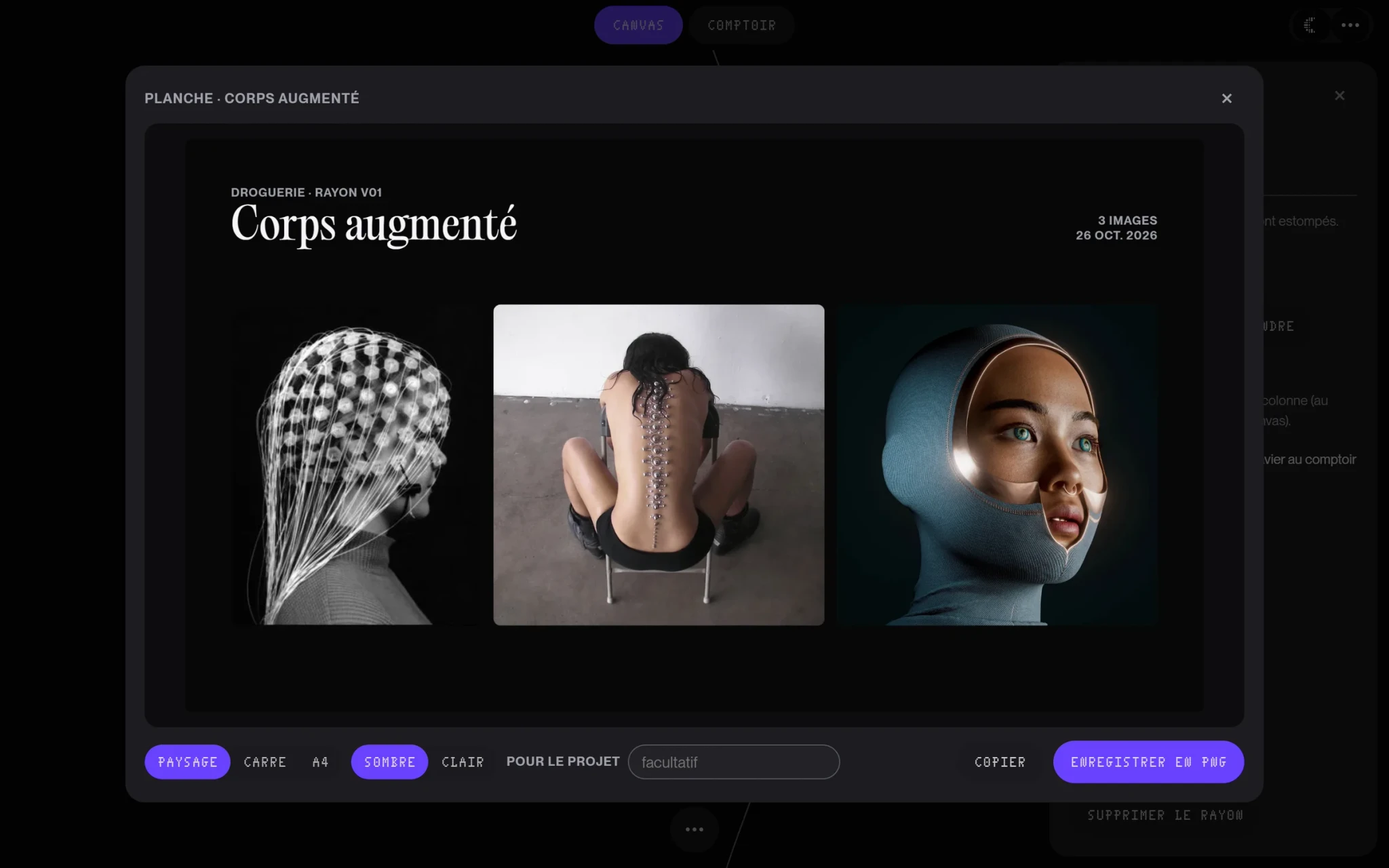
Task: Click the dotted C logo icon top right
Action: coord(1310,25)
